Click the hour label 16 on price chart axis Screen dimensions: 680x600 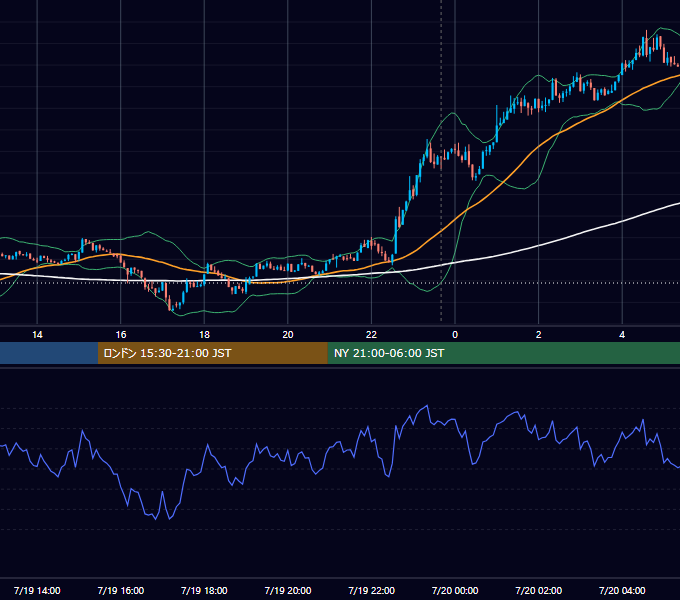121,335
